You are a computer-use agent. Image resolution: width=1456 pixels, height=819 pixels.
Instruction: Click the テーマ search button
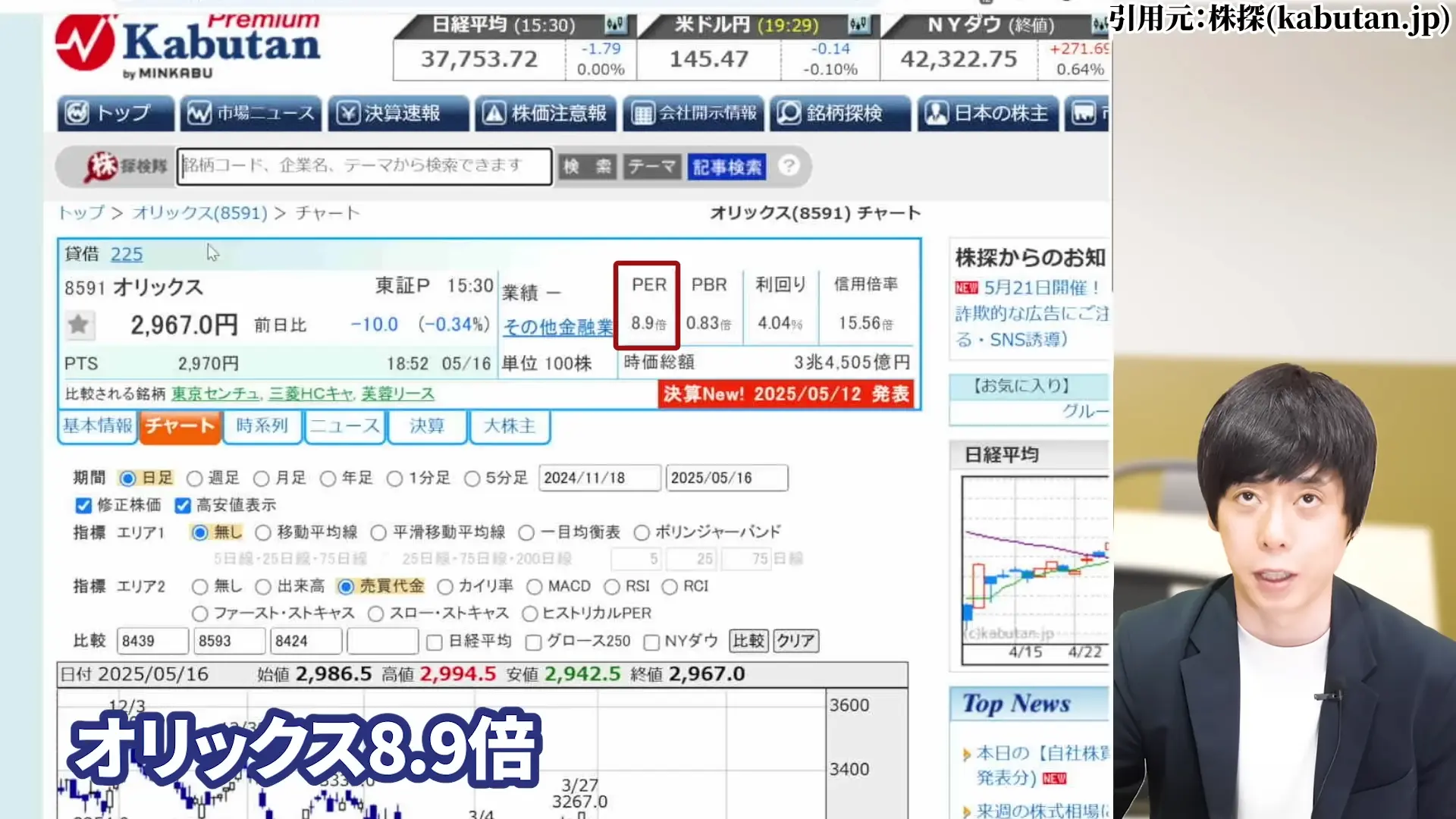coord(651,167)
